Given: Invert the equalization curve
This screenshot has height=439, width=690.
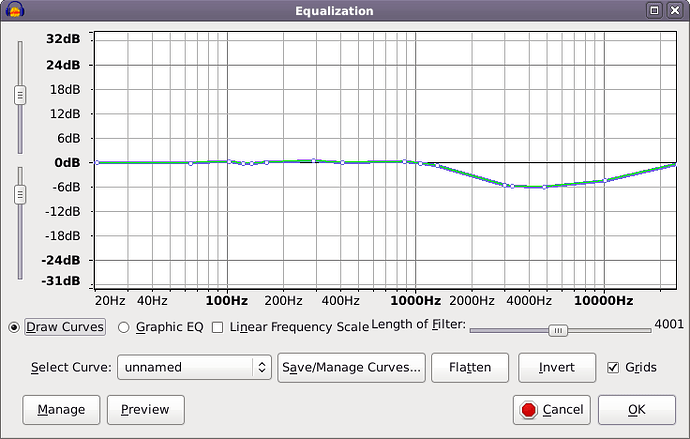Looking at the screenshot, I should click(556, 367).
